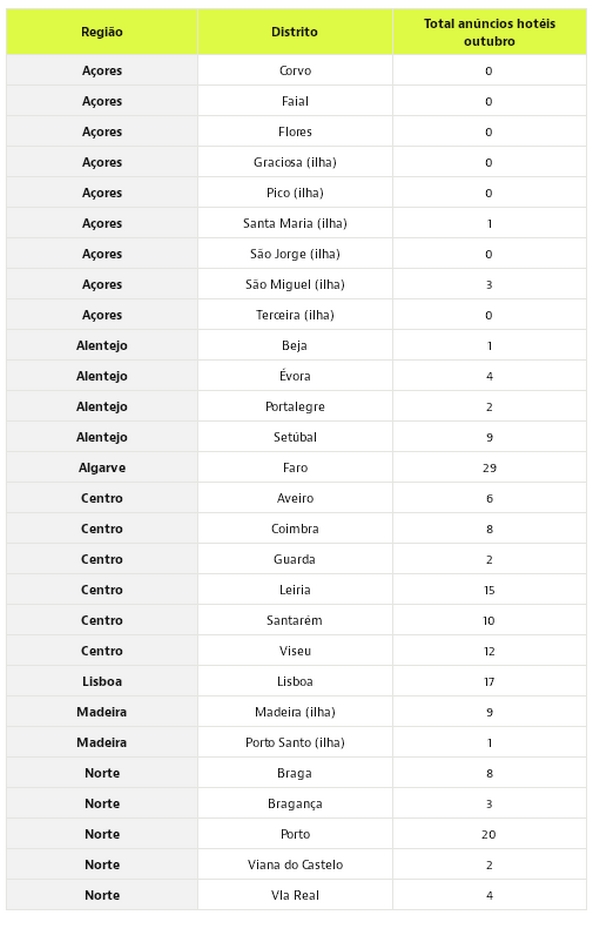Click the value 29 for Faro
This screenshot has height=929, width=600.
pyautogui.click(x=489, y=467)
